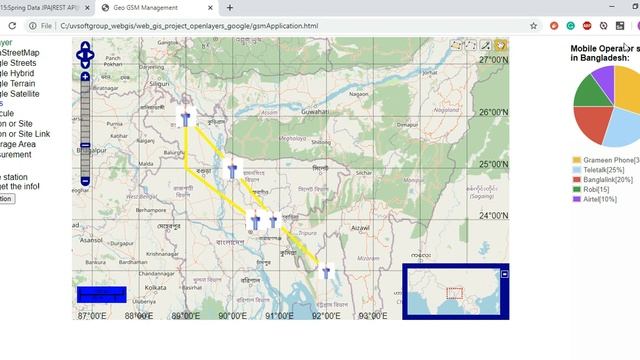This screenshot has width=640, height=360.
Task: Click the 27°00'N latitude grid label
Action: [x=493, y=60]
